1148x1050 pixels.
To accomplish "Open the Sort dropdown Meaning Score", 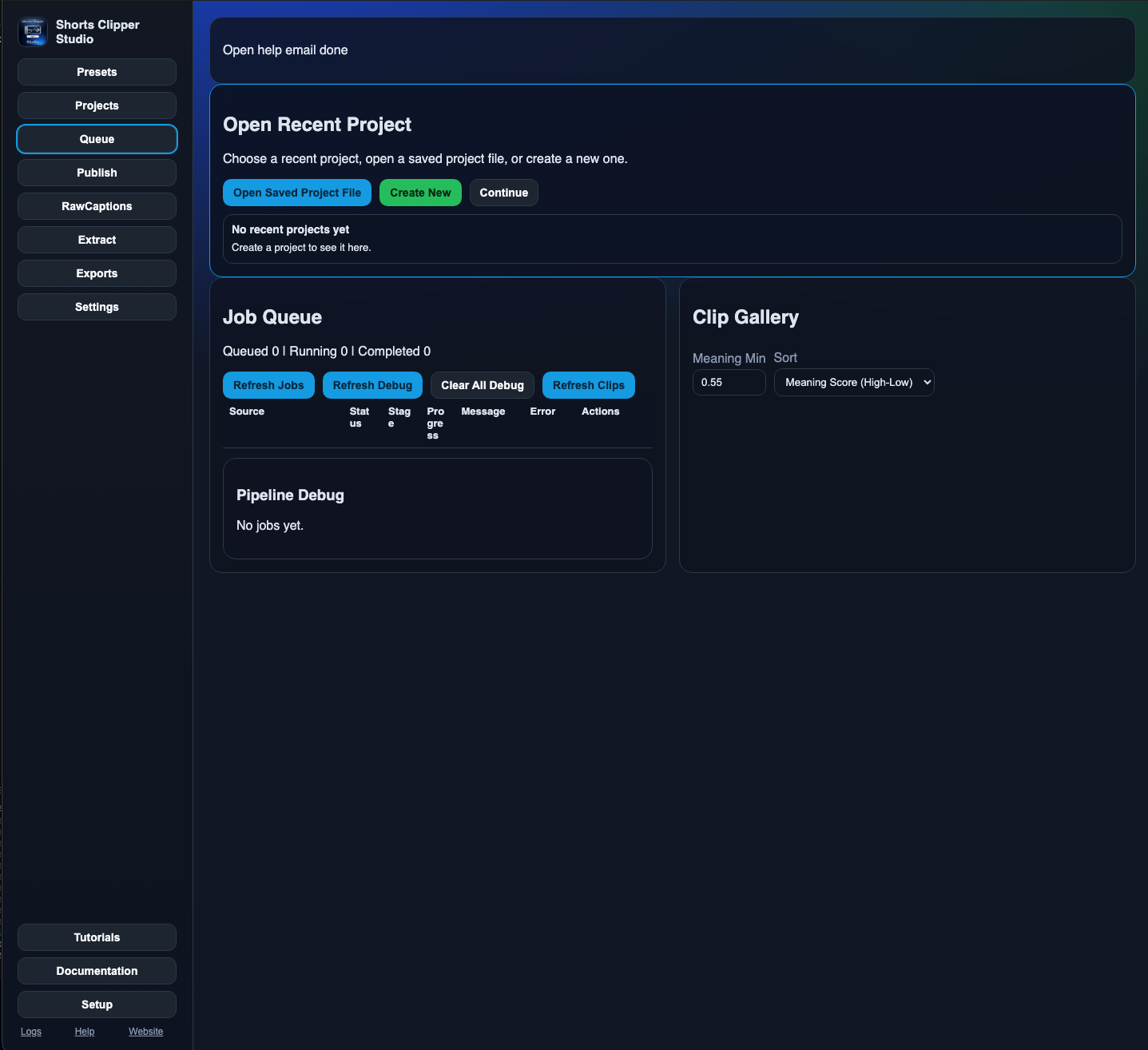I will coord(854,382).
